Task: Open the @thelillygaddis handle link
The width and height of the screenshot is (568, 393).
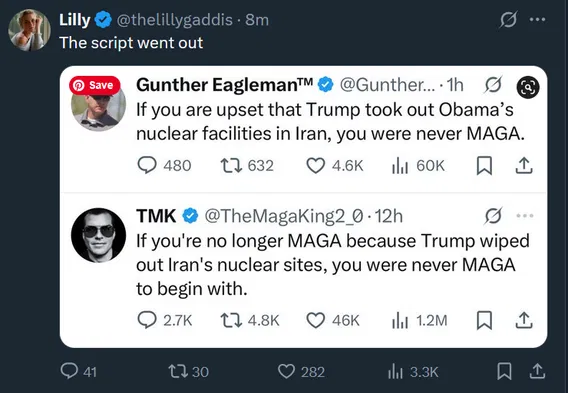Action: click(174, 20)
